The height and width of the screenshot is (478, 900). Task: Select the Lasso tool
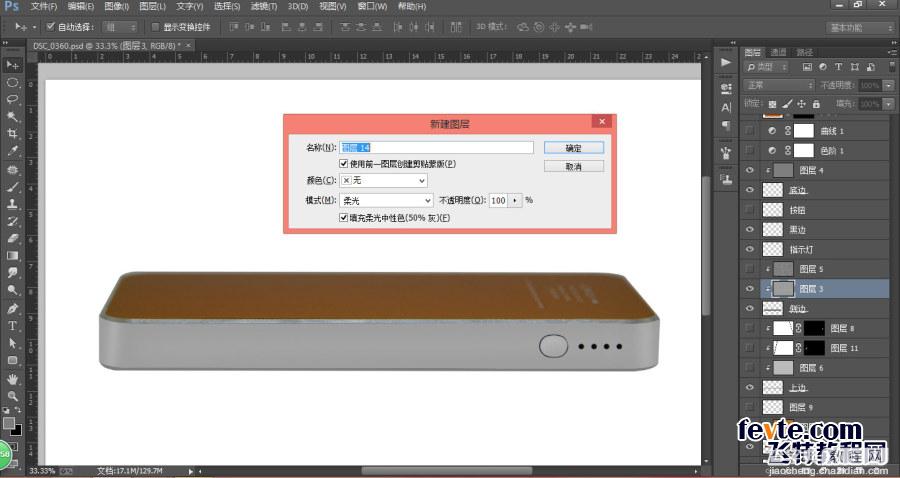pyautogui.click(x=12, y=99)
